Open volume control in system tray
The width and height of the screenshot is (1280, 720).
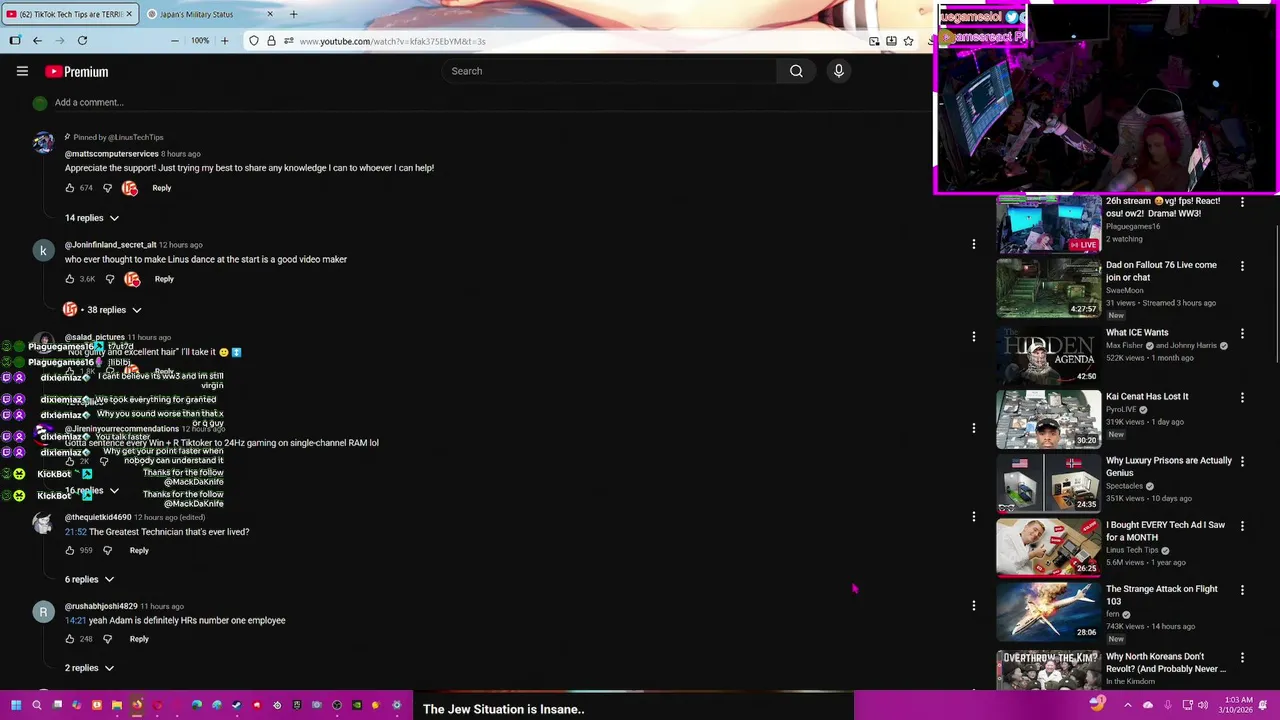coord(1203,705)
